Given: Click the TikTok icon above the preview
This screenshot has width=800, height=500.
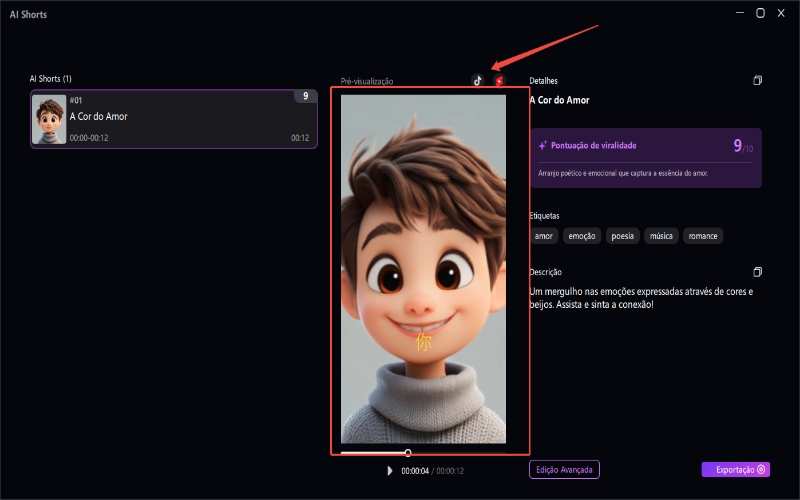Looking at the screenshot, I should pos(477,81).
